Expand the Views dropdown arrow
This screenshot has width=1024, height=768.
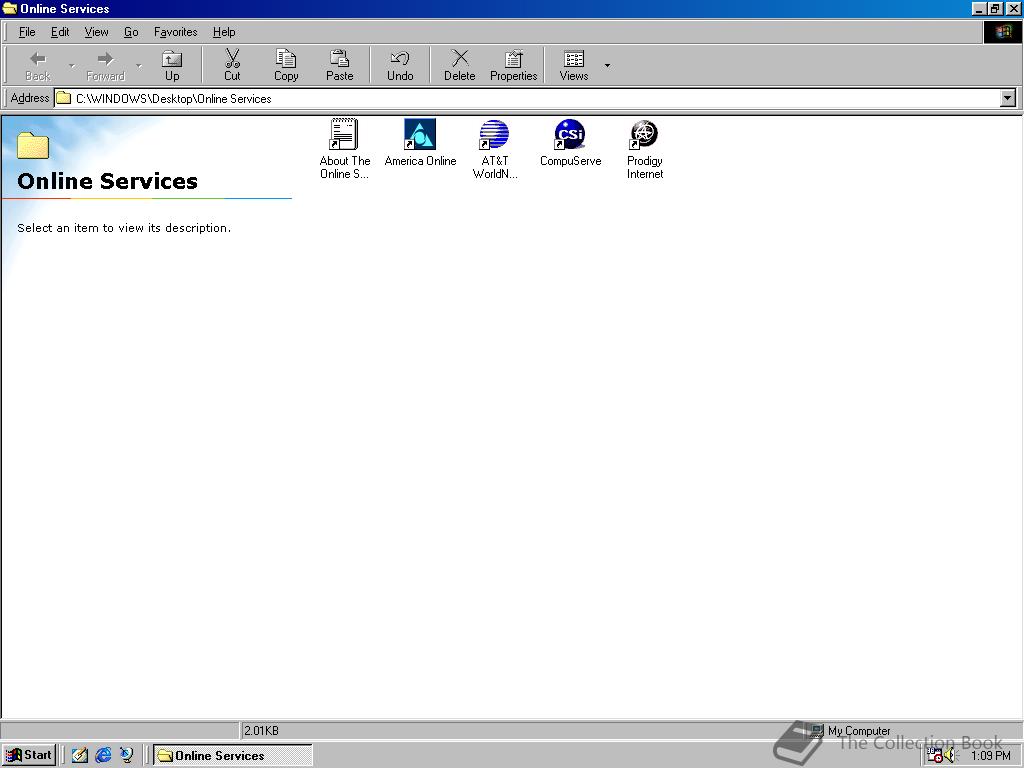coord(607,65)
